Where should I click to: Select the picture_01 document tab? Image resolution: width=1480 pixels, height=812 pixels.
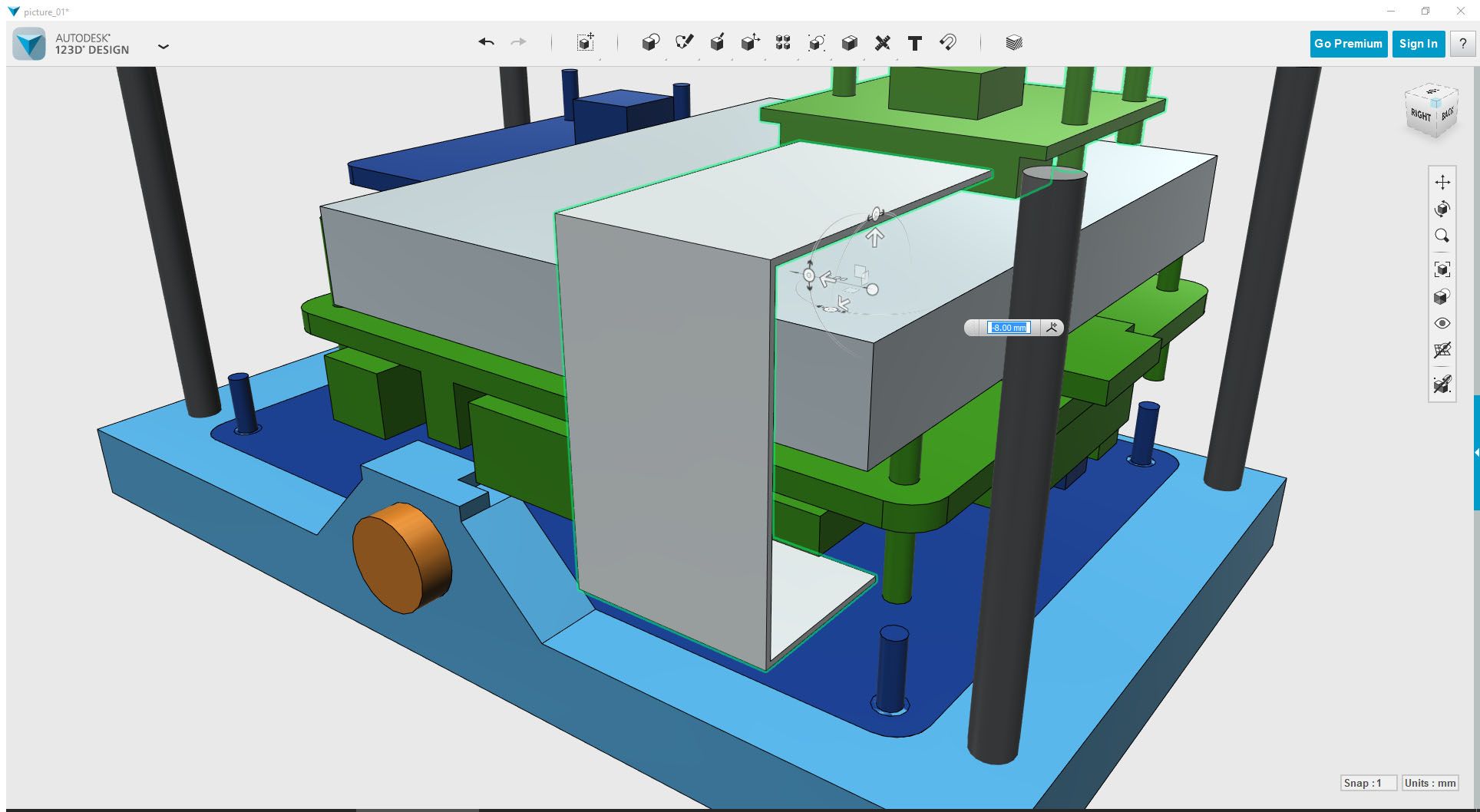[43, 12]
